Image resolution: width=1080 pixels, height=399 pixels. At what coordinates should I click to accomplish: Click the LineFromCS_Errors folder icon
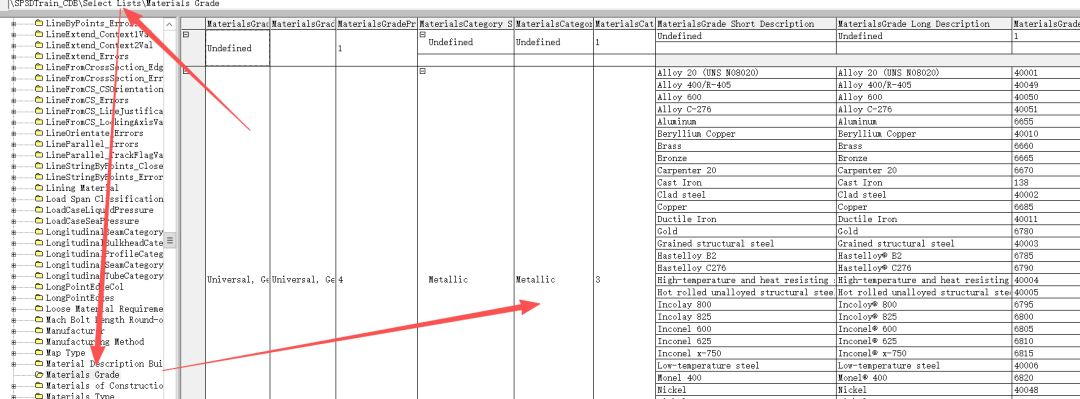click(39, 100)
